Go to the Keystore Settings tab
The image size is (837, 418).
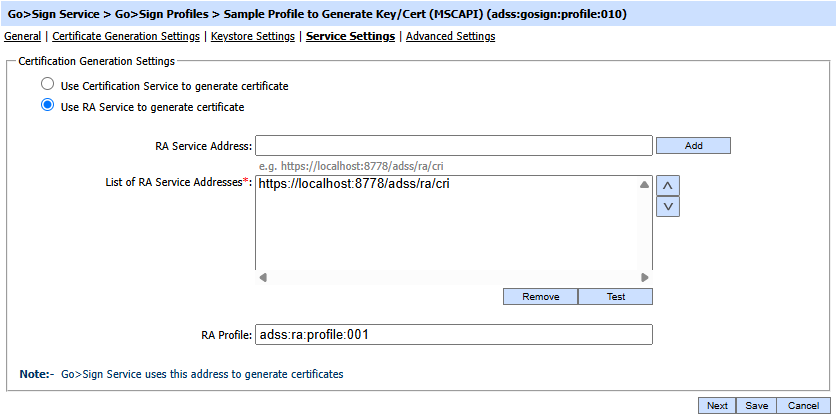coord(253,36)
